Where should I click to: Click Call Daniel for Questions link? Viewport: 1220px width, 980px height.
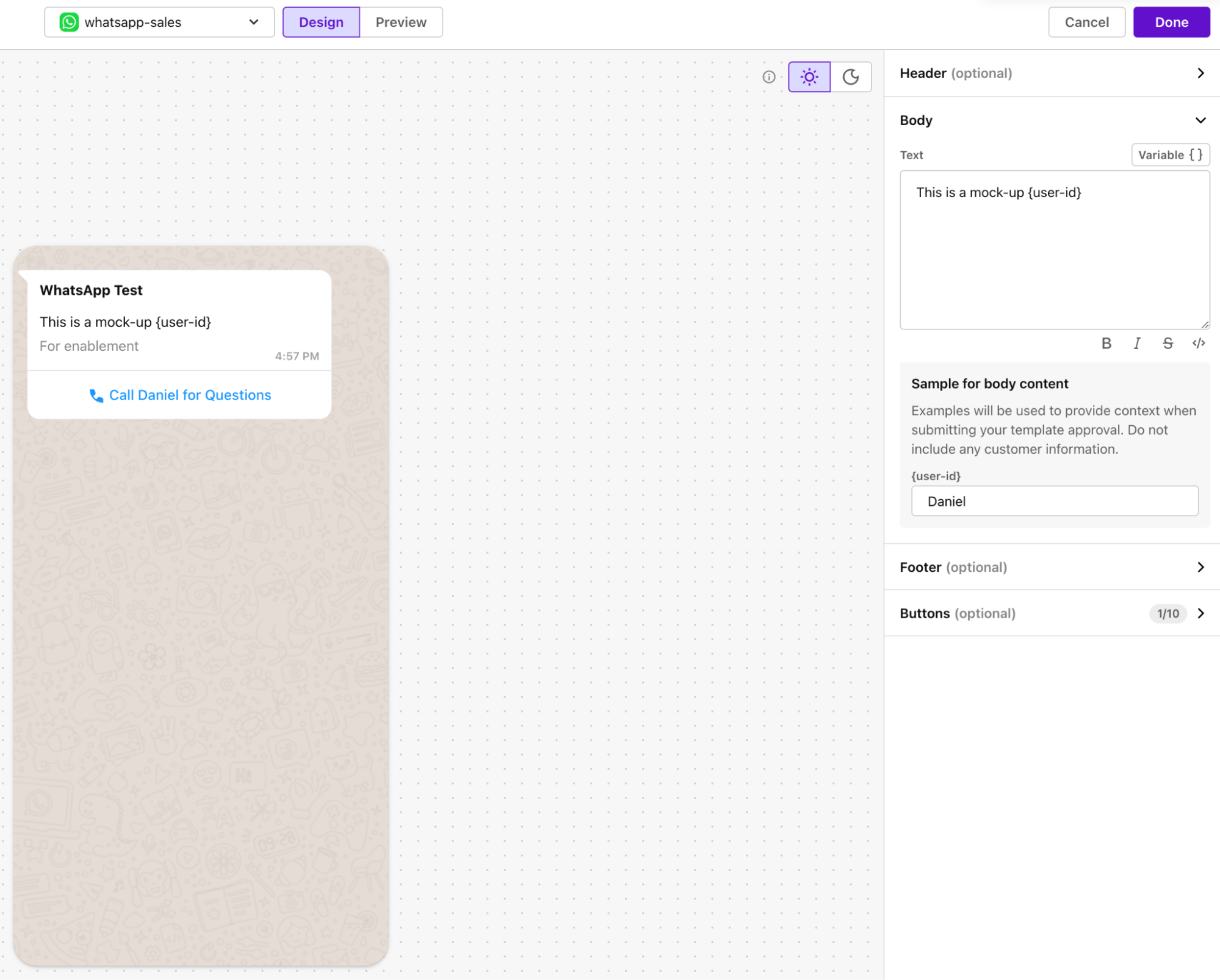[x=190, y=395]
